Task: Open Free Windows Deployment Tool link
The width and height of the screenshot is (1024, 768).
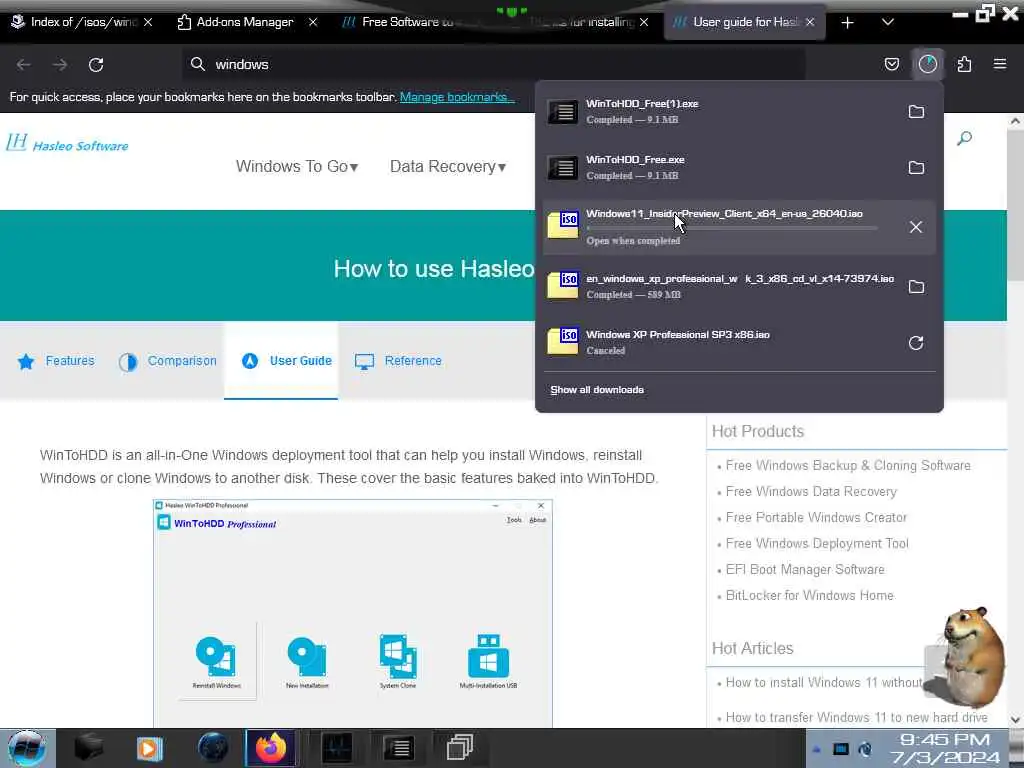Action: [x=817, y=543]
